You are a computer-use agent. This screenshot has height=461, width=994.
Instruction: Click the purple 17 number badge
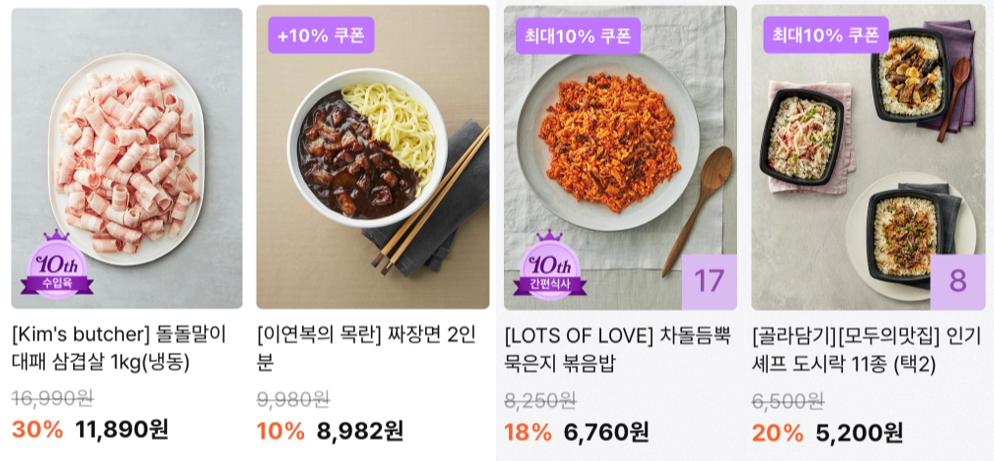(708, 281)
